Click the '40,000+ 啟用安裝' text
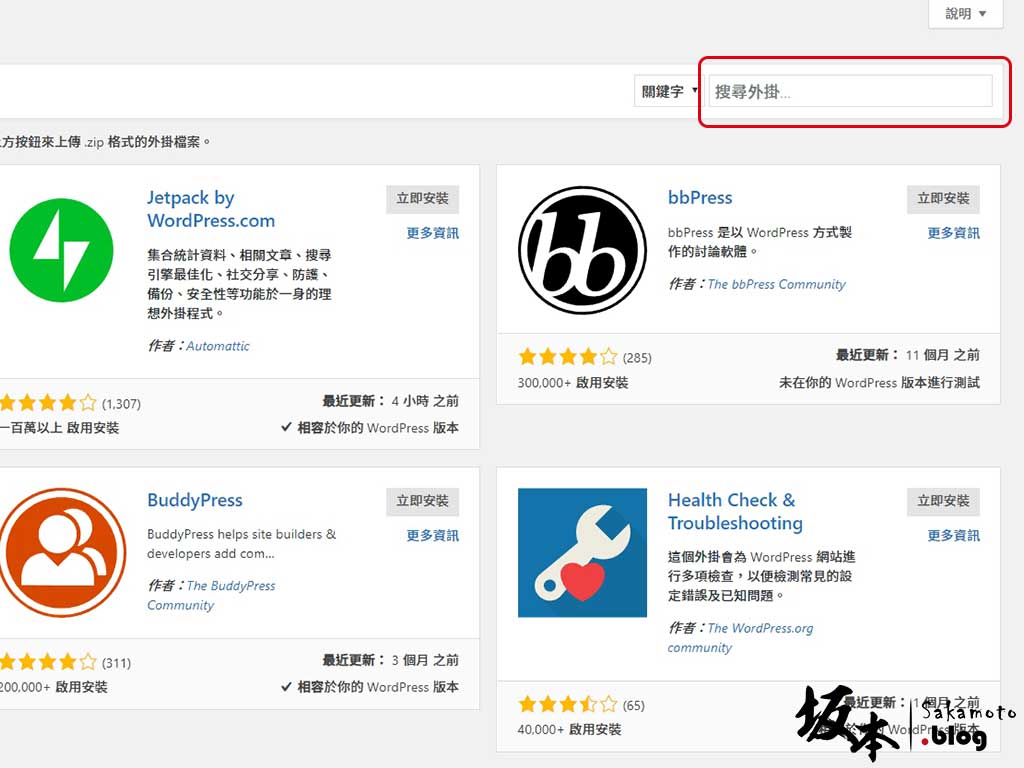The image size is (1024, 768). click(569, 729)
